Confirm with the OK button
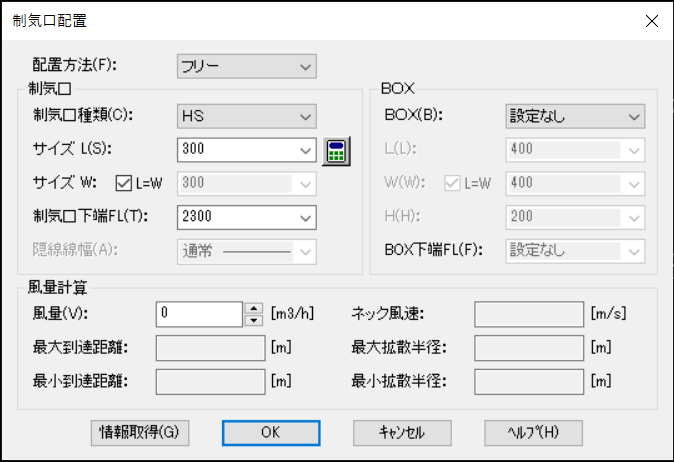674x462 pixels. 271,432
